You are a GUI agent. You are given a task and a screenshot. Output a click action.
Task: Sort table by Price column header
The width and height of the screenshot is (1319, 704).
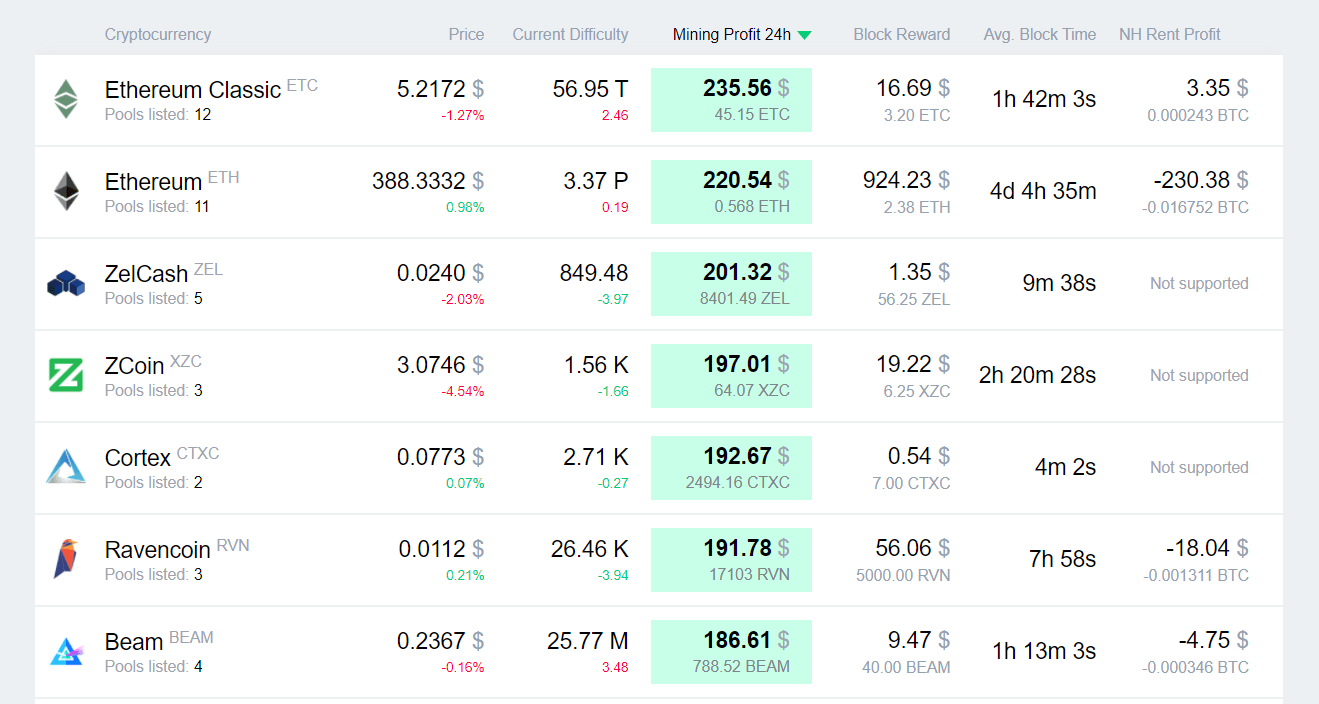point(466,34)
